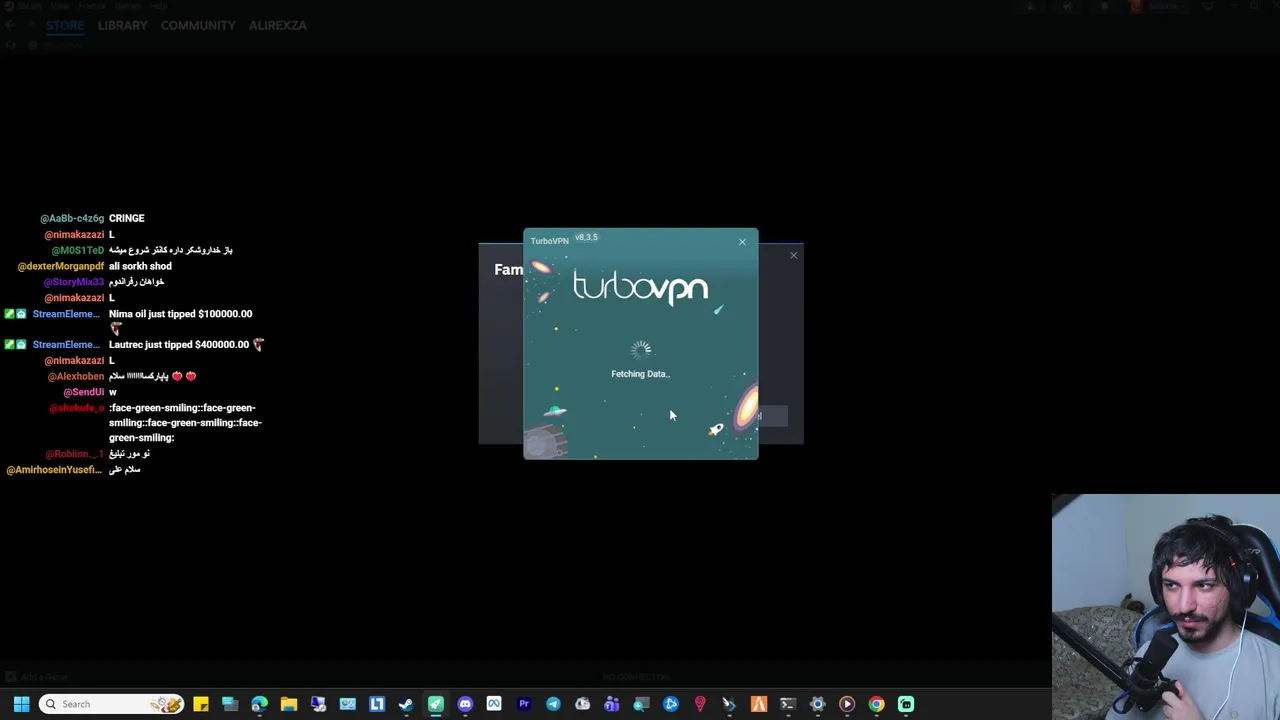Click chat username @AaBb-c4z6g
1280x720 pixels.
pos(72,218)
